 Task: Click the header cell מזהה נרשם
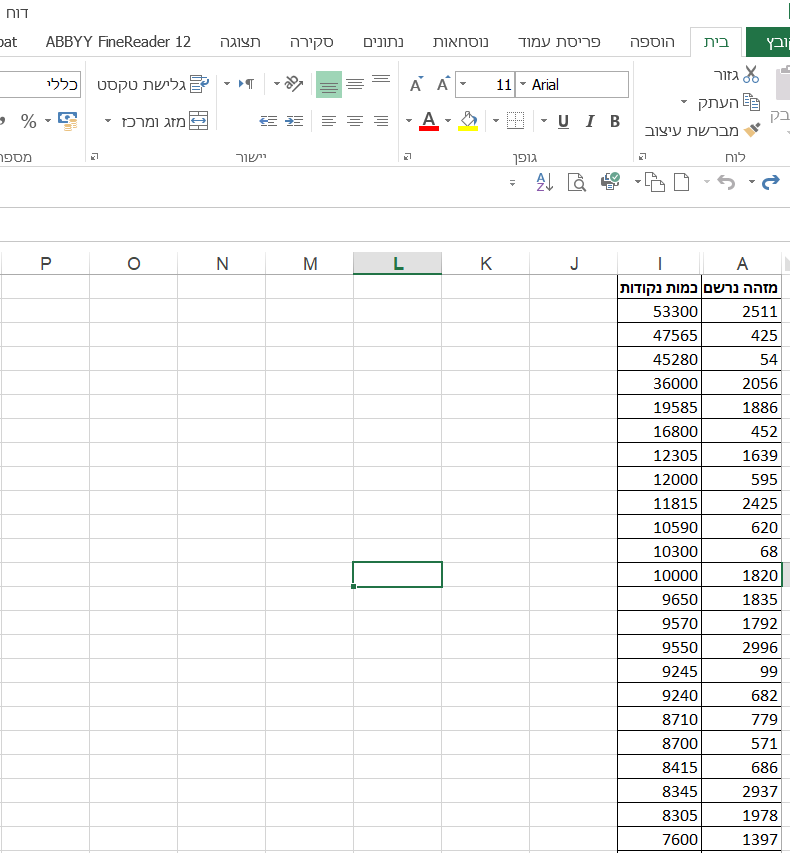click(742, 287)
